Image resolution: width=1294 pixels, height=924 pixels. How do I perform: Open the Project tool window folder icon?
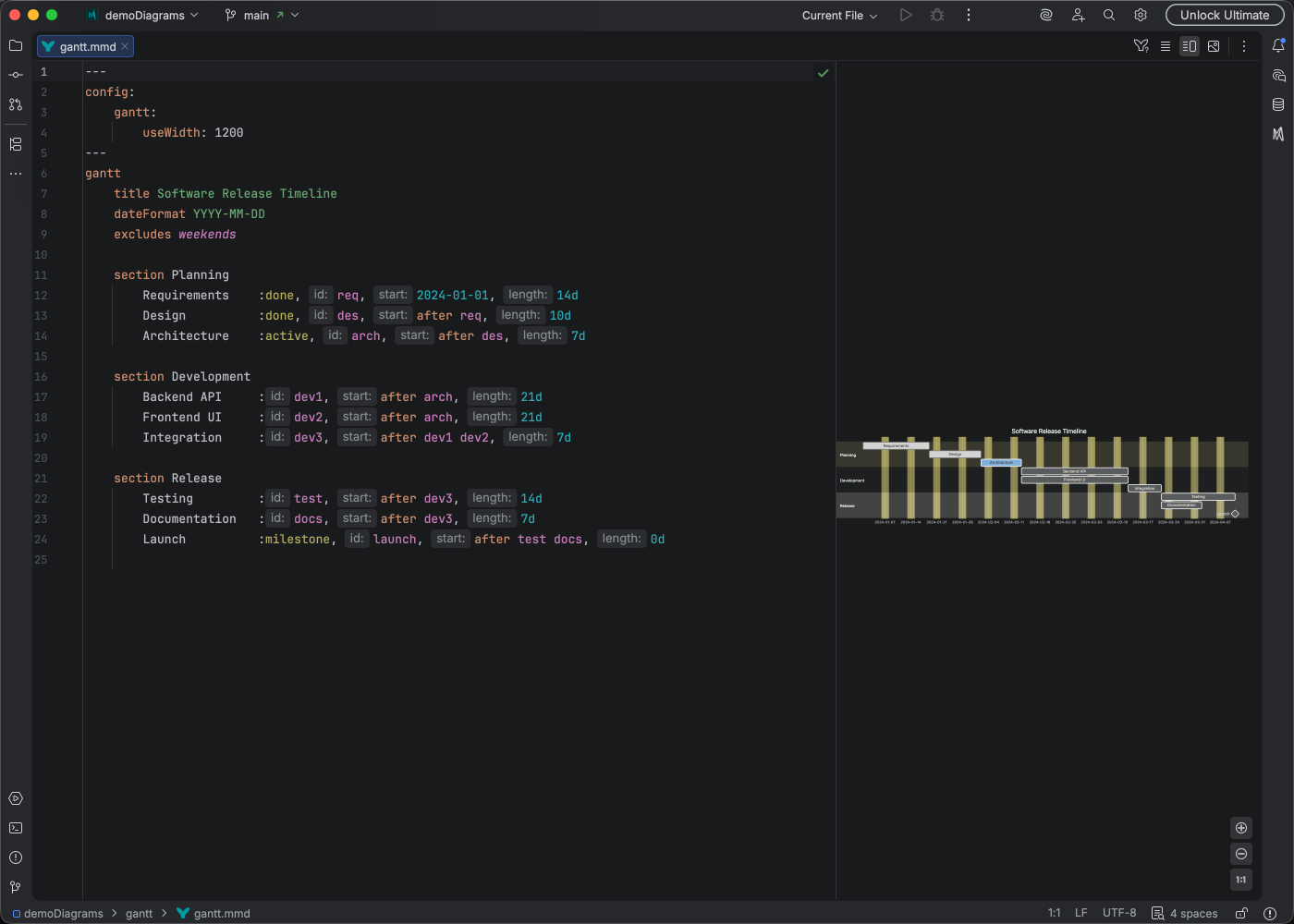15,44
